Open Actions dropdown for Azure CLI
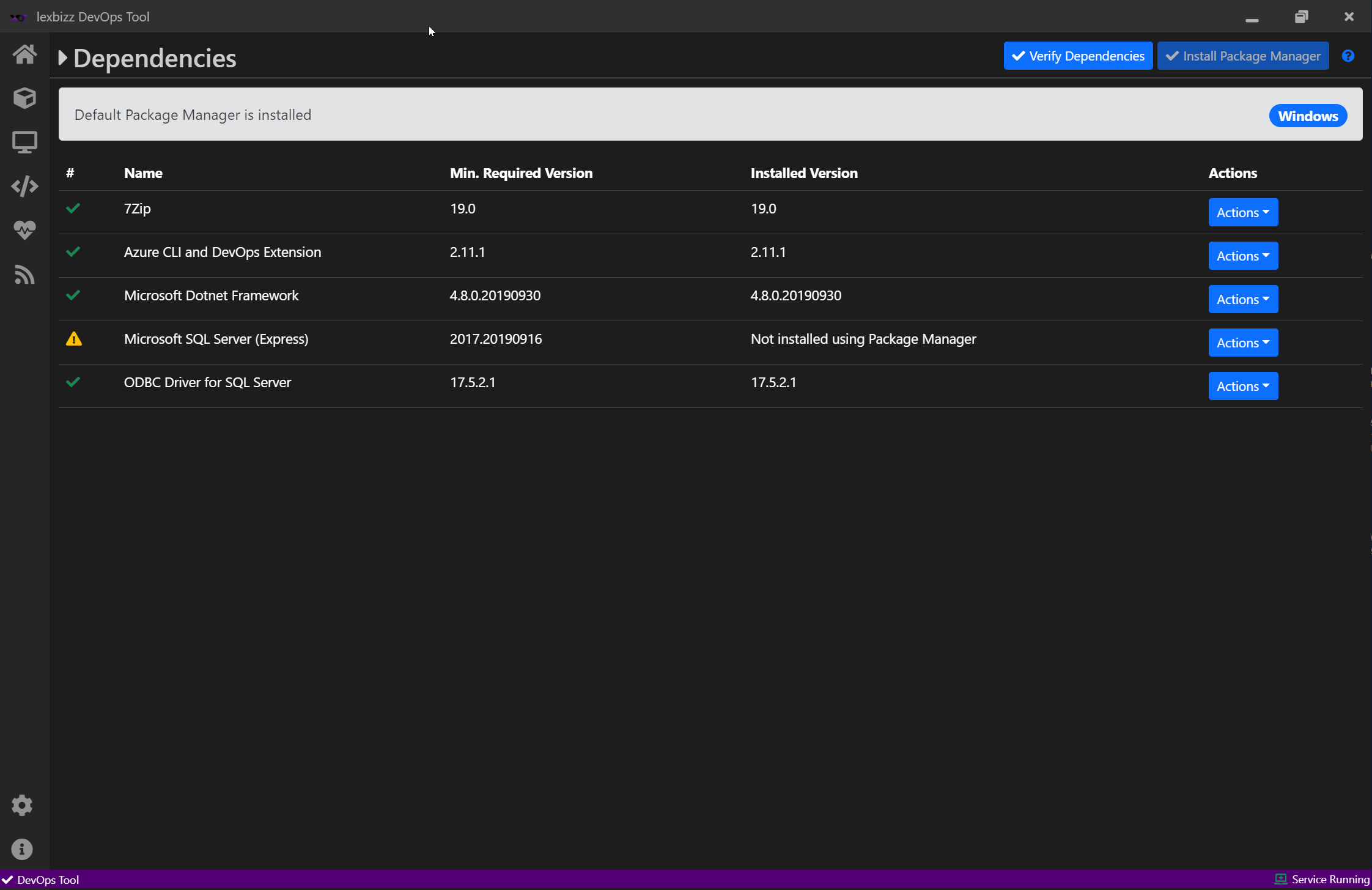 pyautogui.click(x=1242, y=256)
